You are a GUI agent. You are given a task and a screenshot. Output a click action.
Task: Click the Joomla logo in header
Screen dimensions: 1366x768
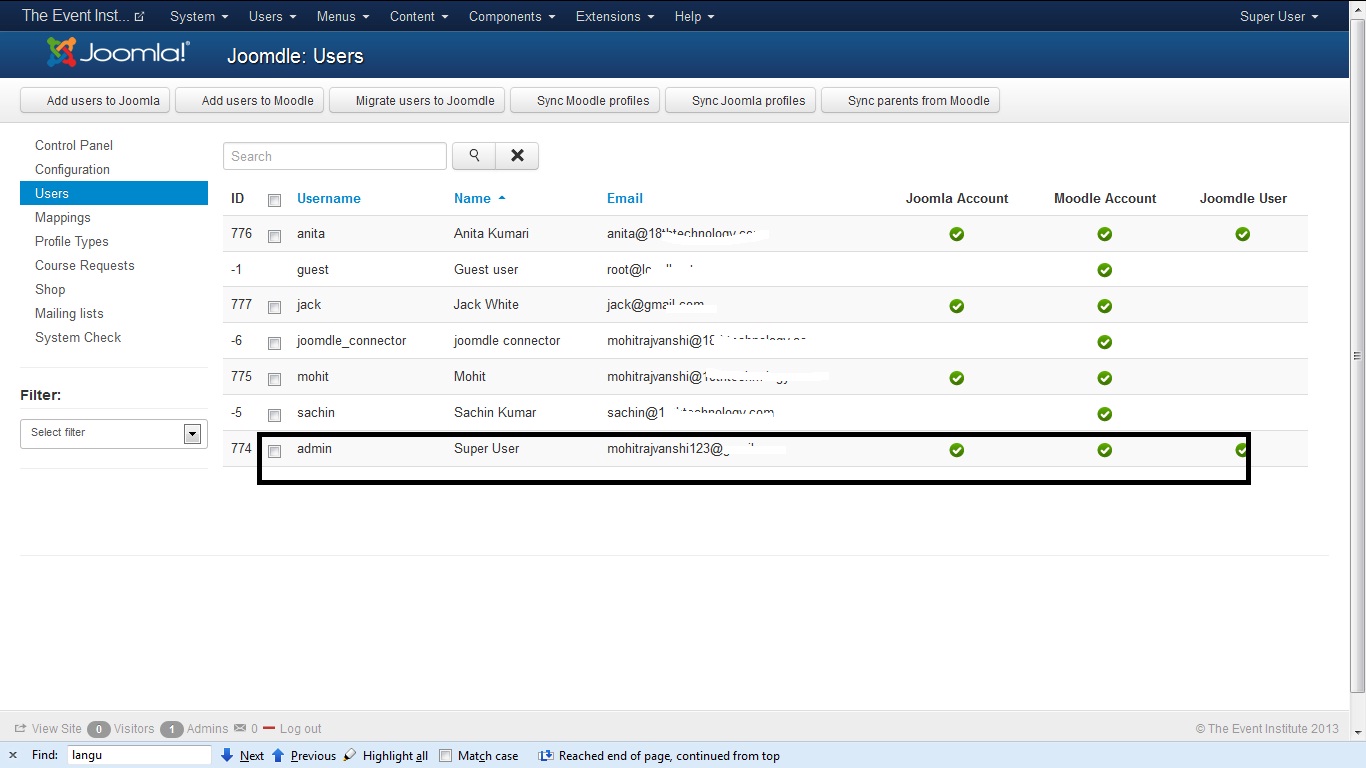(x=118, y=53)
